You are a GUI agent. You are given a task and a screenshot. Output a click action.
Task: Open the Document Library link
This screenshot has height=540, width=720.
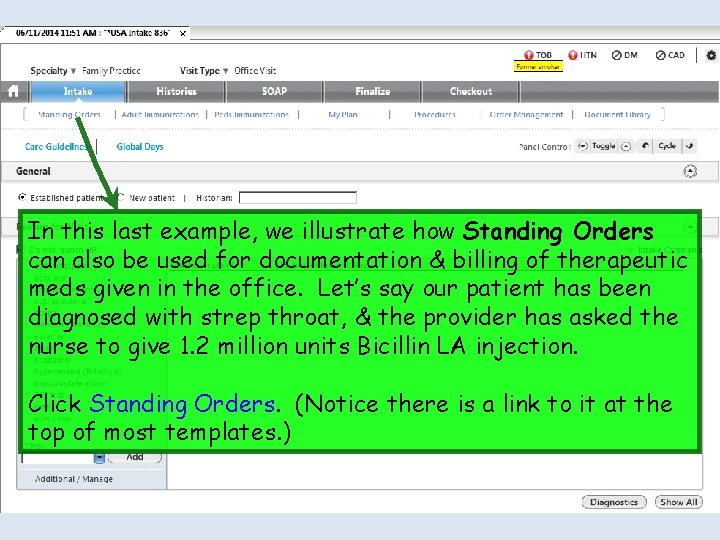(617, 114)
